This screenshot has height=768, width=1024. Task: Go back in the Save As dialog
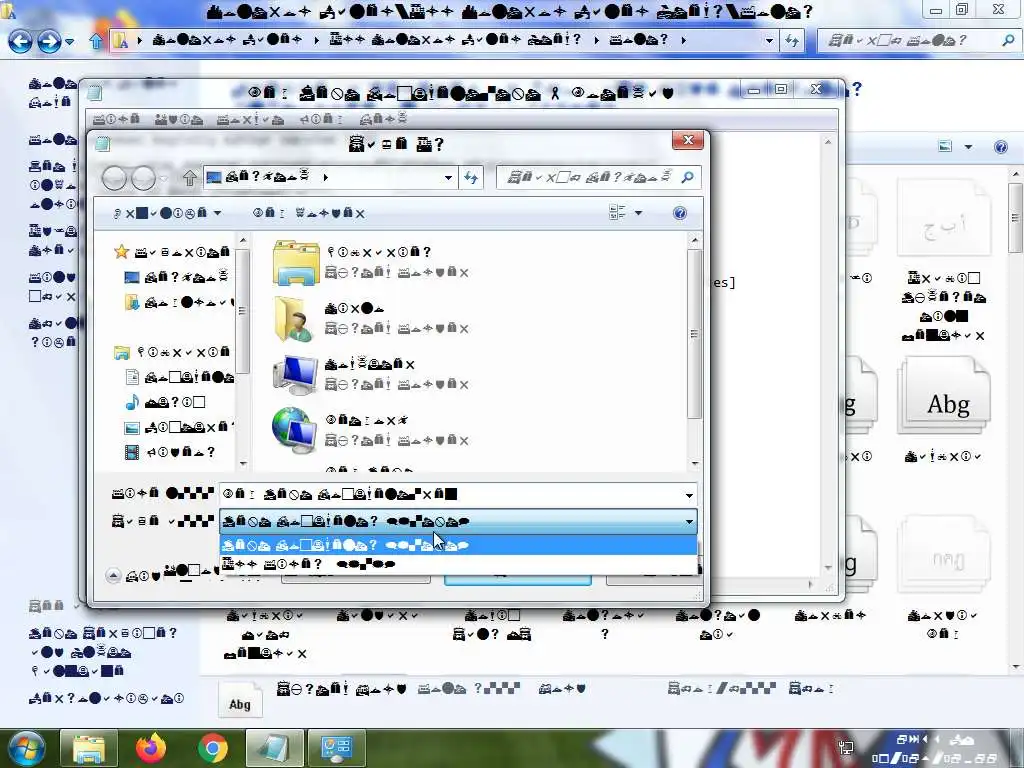point(114,178)
